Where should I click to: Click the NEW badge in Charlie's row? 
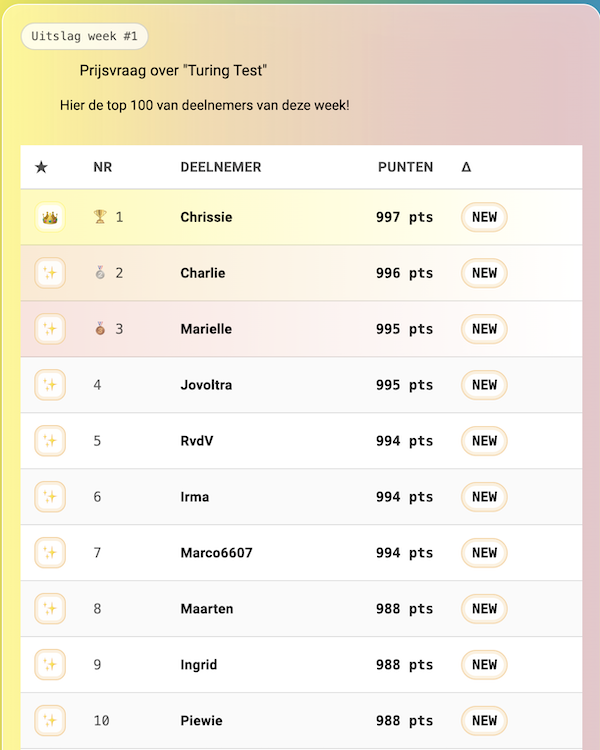coord(484,273)
